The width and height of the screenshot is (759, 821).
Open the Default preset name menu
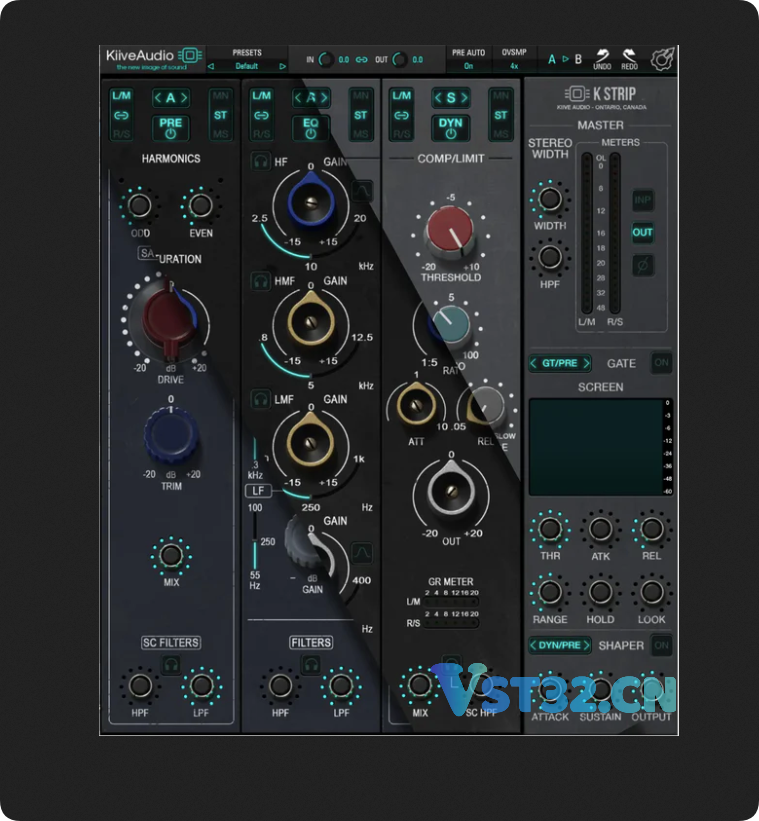(247, 66)
